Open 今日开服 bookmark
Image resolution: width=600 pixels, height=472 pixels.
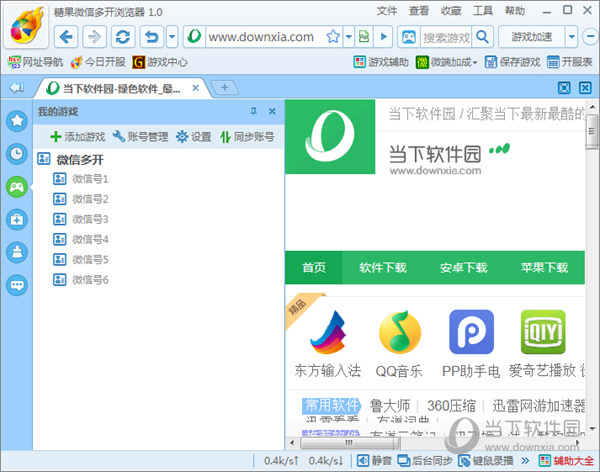point(98,62)
